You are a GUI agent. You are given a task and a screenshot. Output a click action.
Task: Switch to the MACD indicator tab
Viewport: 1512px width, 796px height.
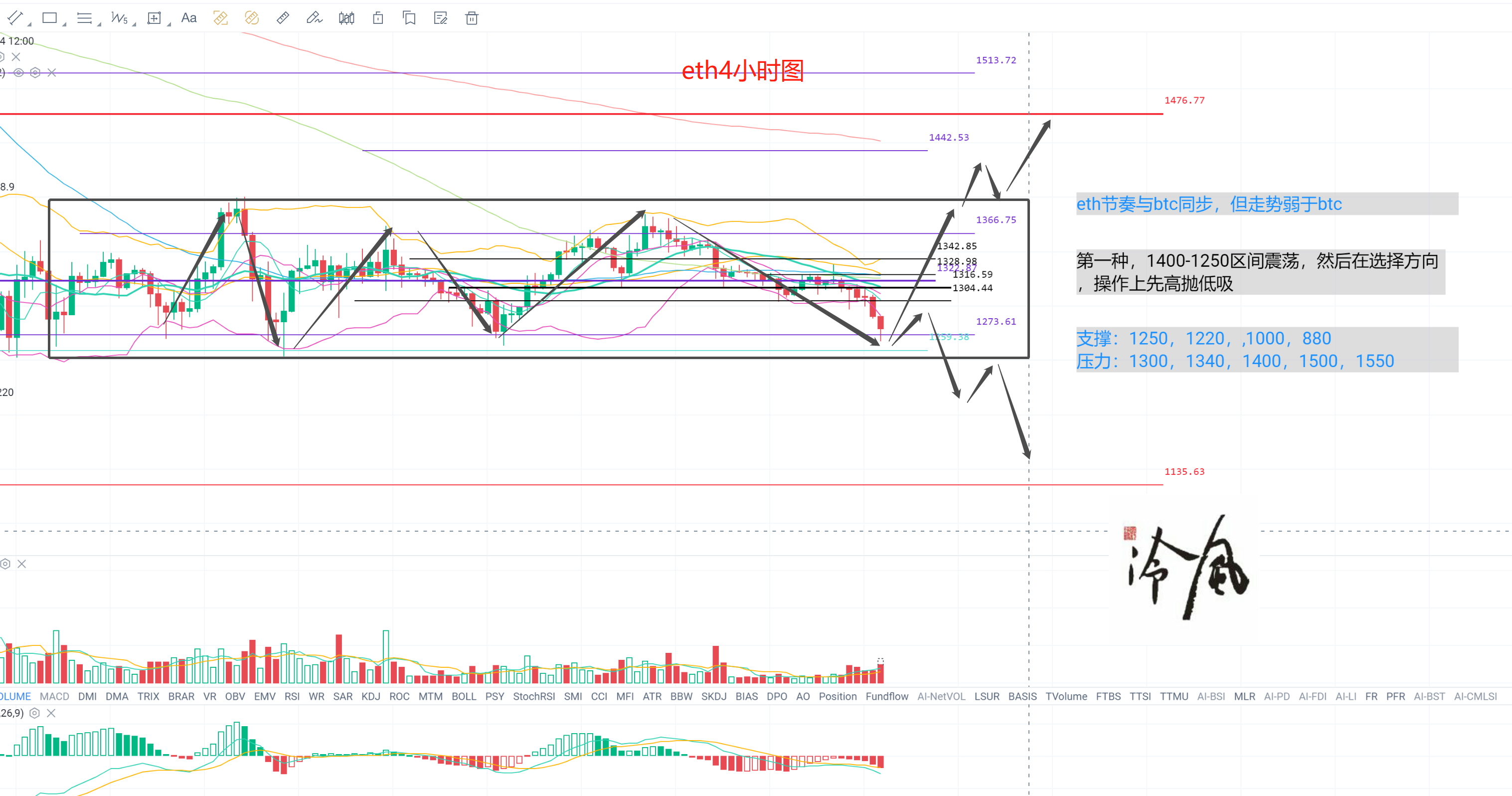pyautogui.click(x=54, y=696)
